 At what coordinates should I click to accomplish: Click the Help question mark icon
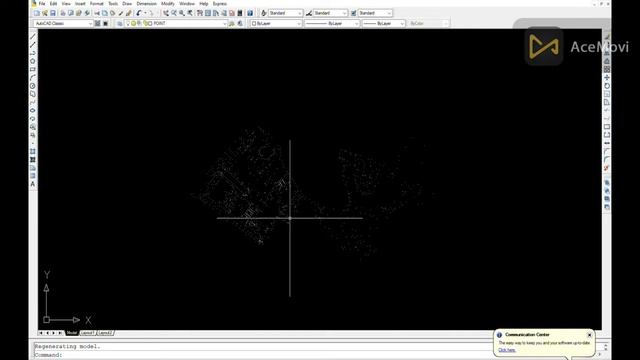[x=250, y=13]
